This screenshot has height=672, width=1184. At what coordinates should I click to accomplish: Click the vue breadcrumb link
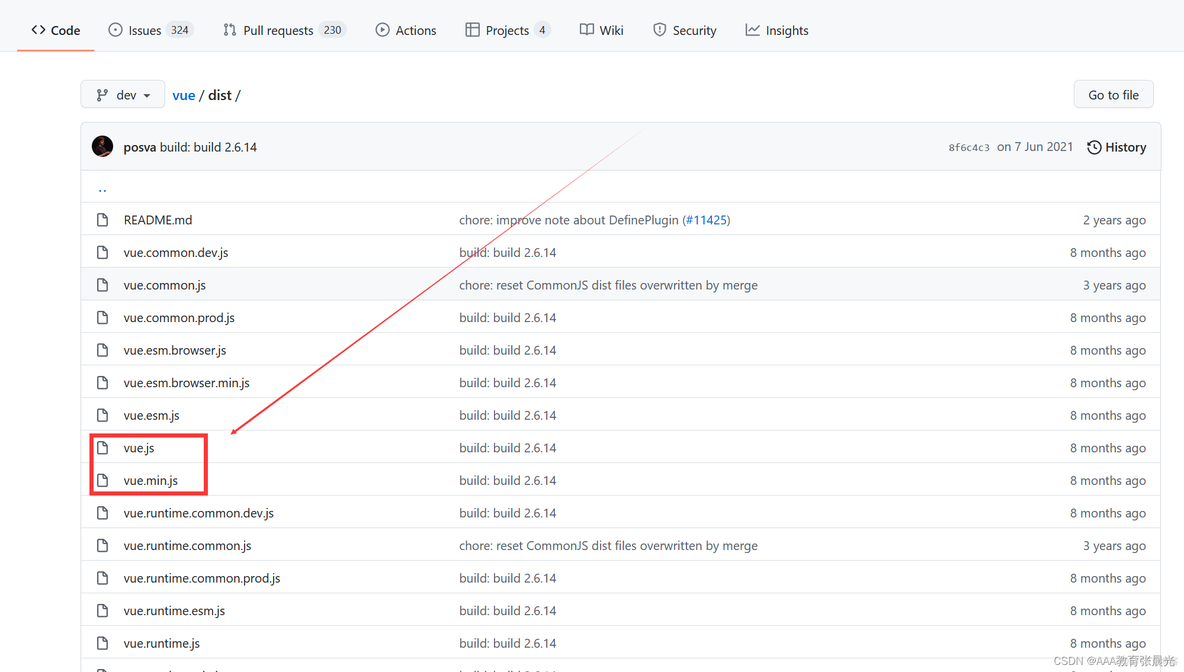pyautogui.click(x=183, y=95)
